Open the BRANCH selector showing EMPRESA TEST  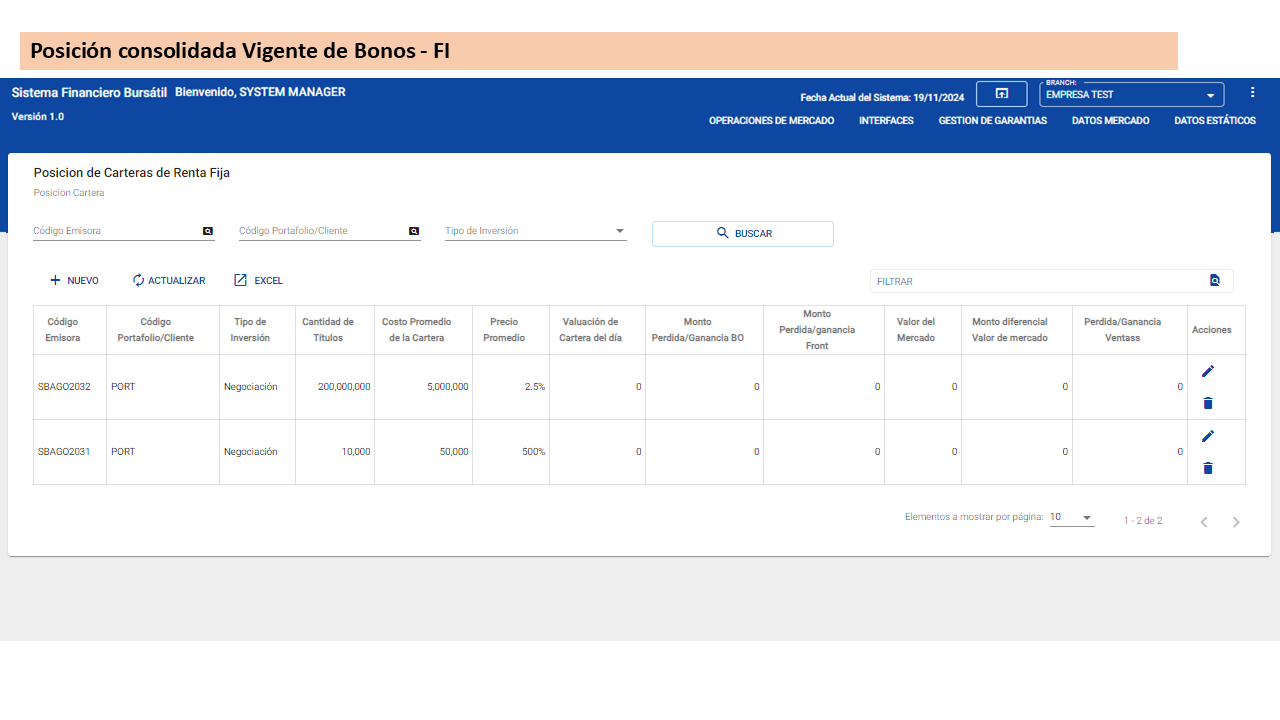click(x=1131, y=94)
